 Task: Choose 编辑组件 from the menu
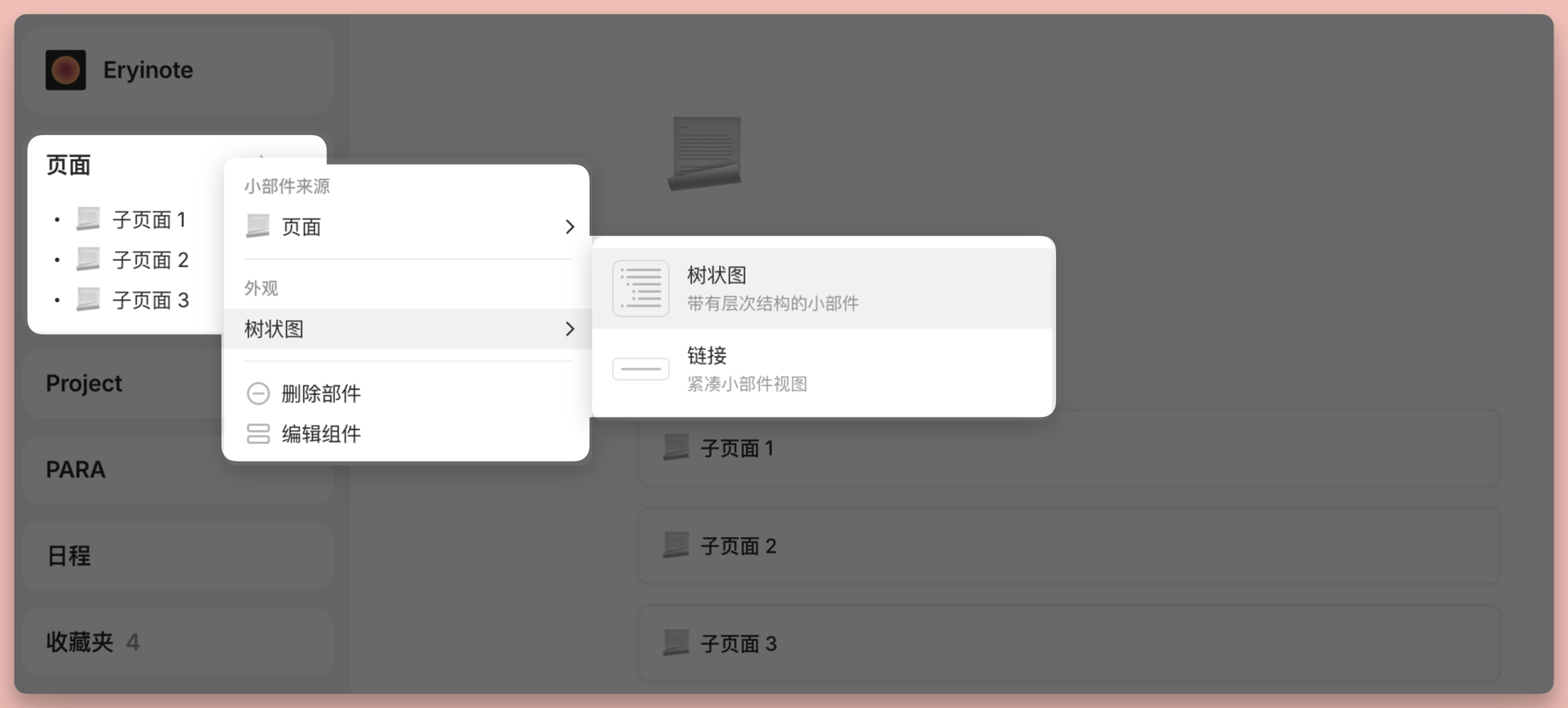pos(407,433)
